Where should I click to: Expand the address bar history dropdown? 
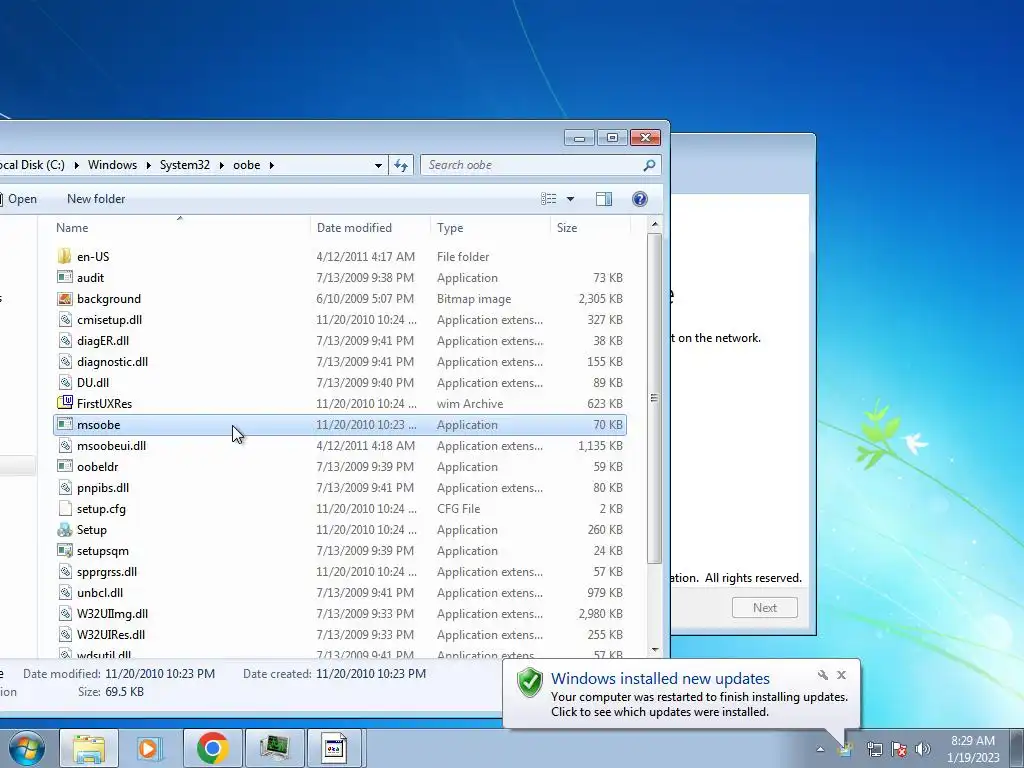point(378,165)
